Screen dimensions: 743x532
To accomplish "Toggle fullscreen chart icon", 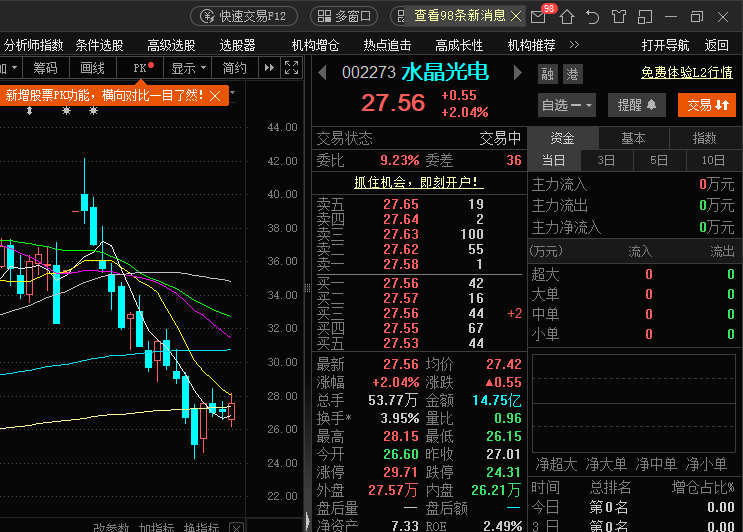I will 291,68.
